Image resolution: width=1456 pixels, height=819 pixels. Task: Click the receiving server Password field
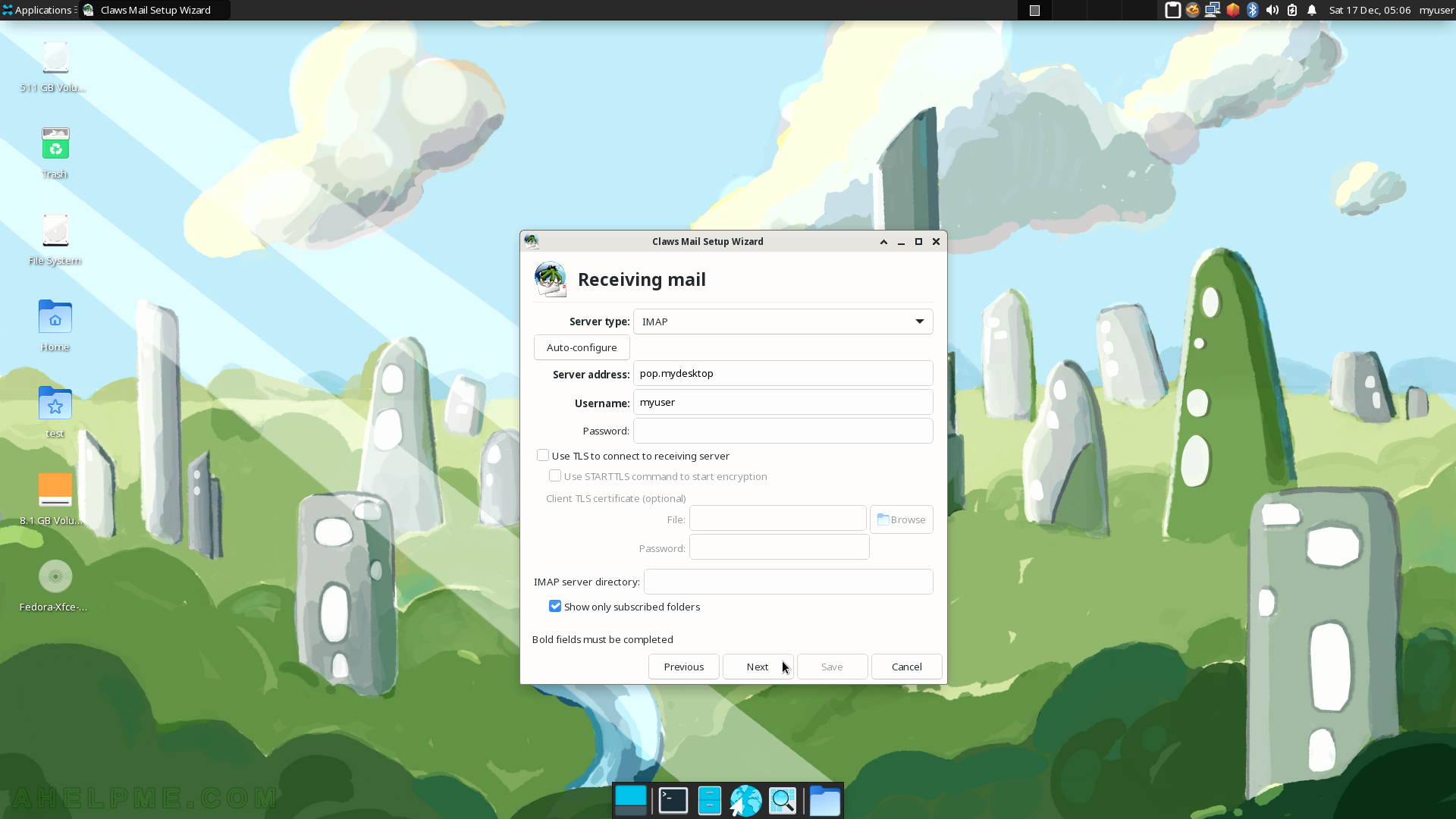tap(783, 431)
